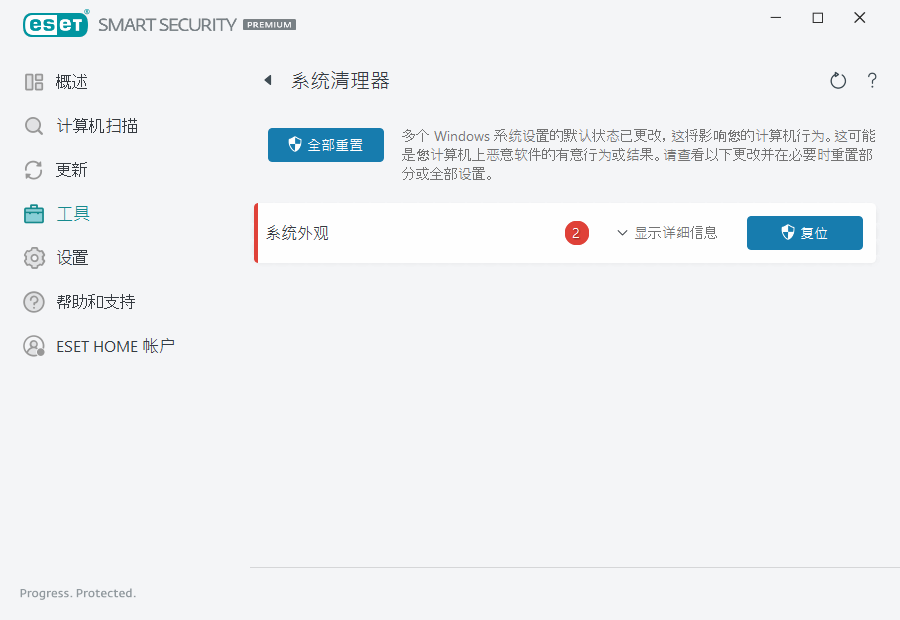900x620 pixels.
Task: Click the shield icon on 复位 button
Action: [x=785, y=232]
